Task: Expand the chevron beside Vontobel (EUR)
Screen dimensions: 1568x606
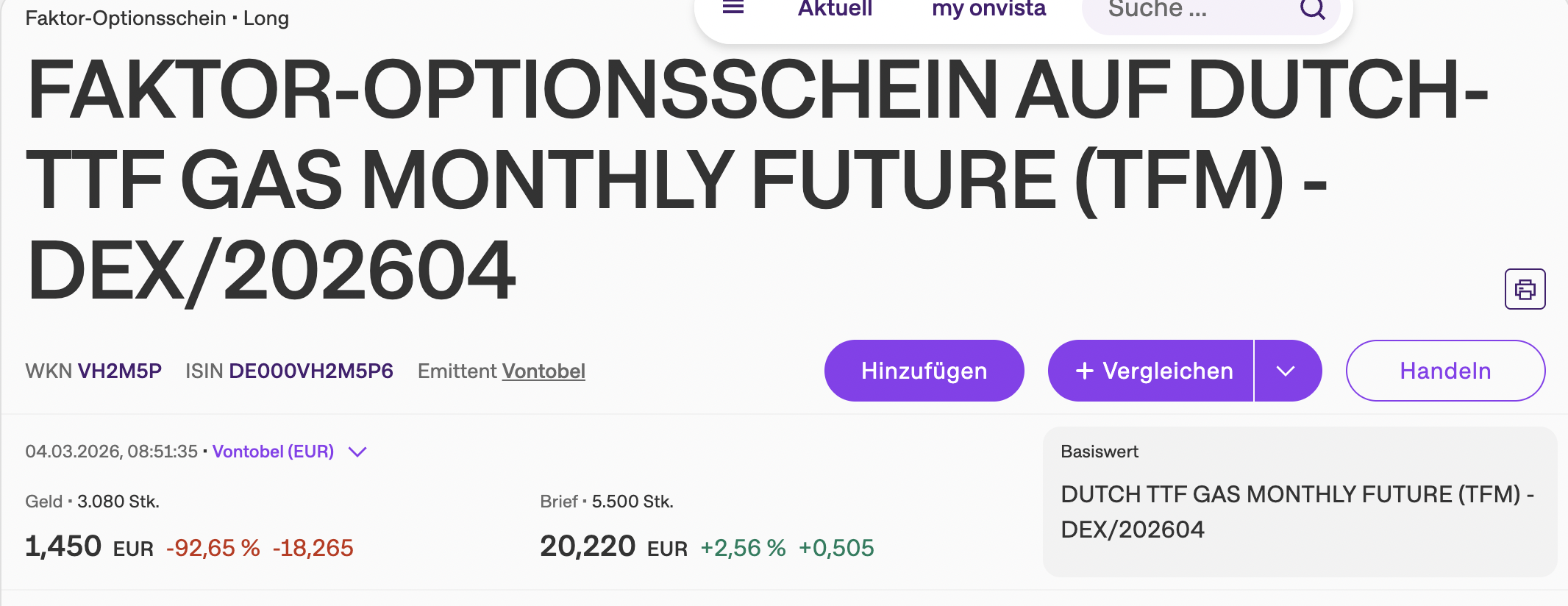Action: [x=357, y=452]
